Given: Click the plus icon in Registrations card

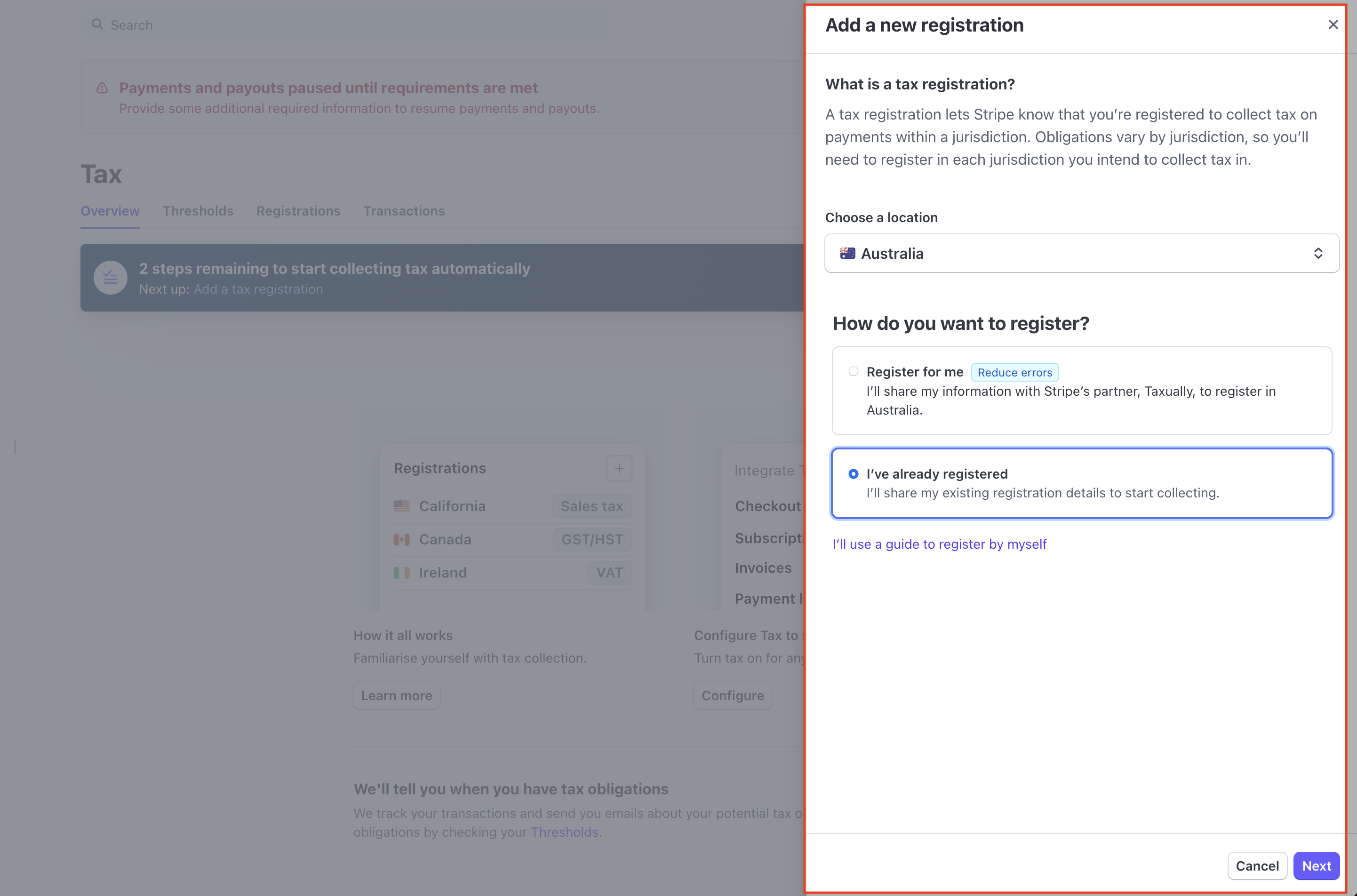Looking at the screenshot, I should pos(619,469).
